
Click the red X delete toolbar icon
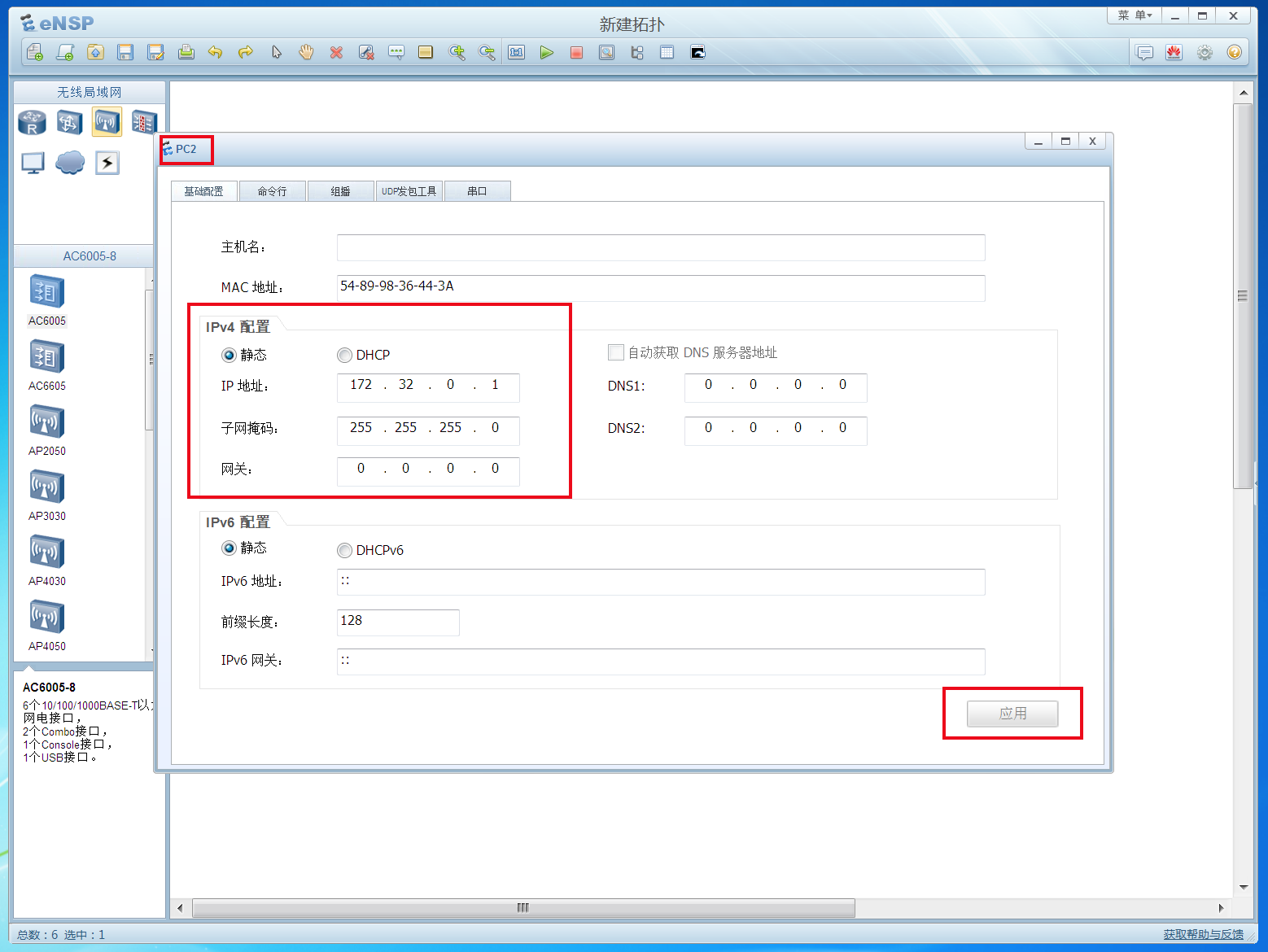coord(336,53)
